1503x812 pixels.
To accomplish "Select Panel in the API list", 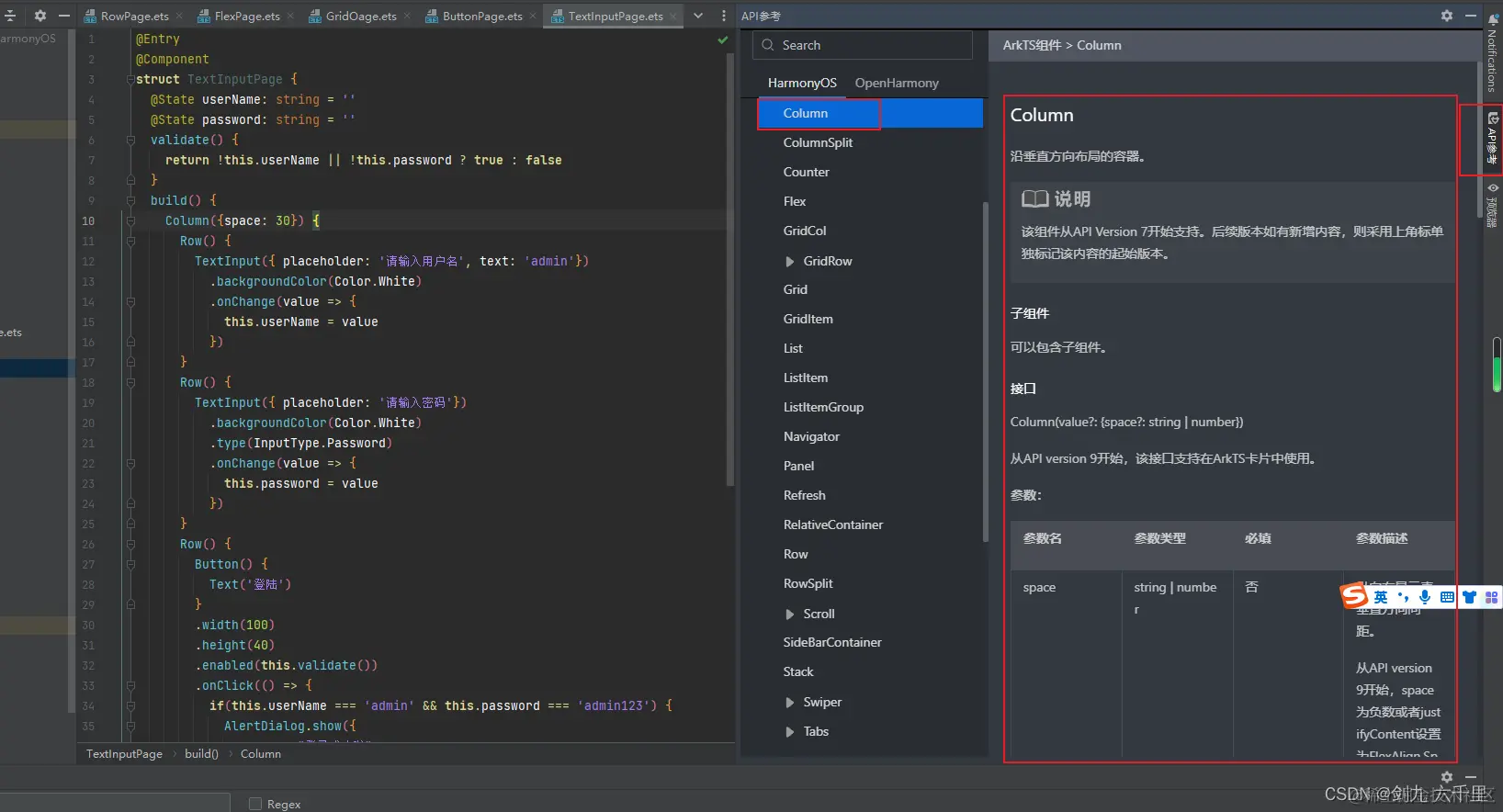I will (798, 466).
